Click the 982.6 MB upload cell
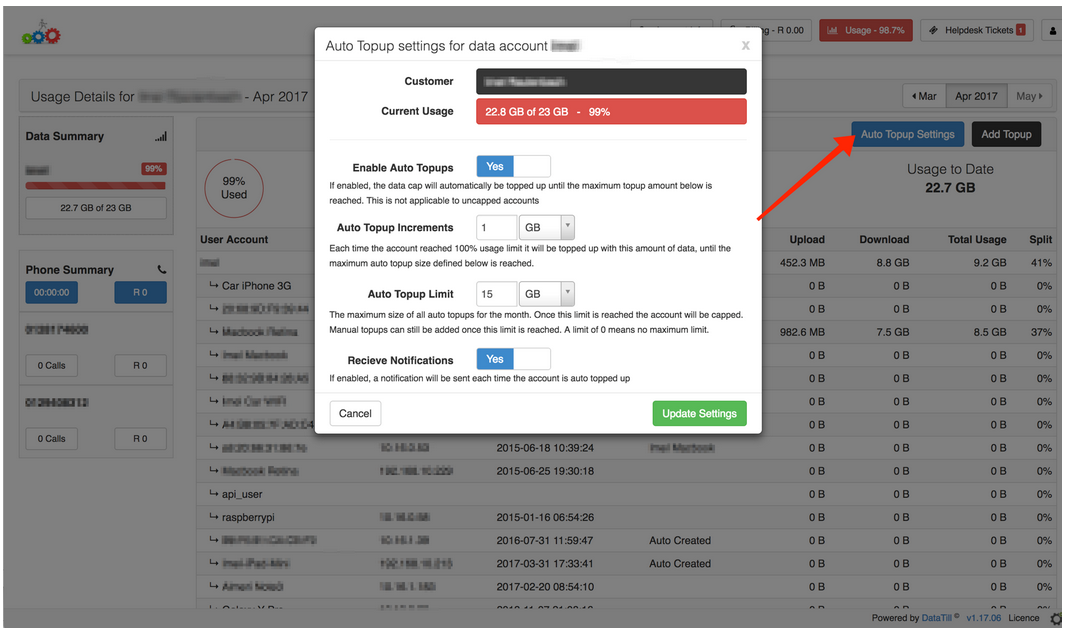Screen dimensions: 1065x631 (802, 332)
